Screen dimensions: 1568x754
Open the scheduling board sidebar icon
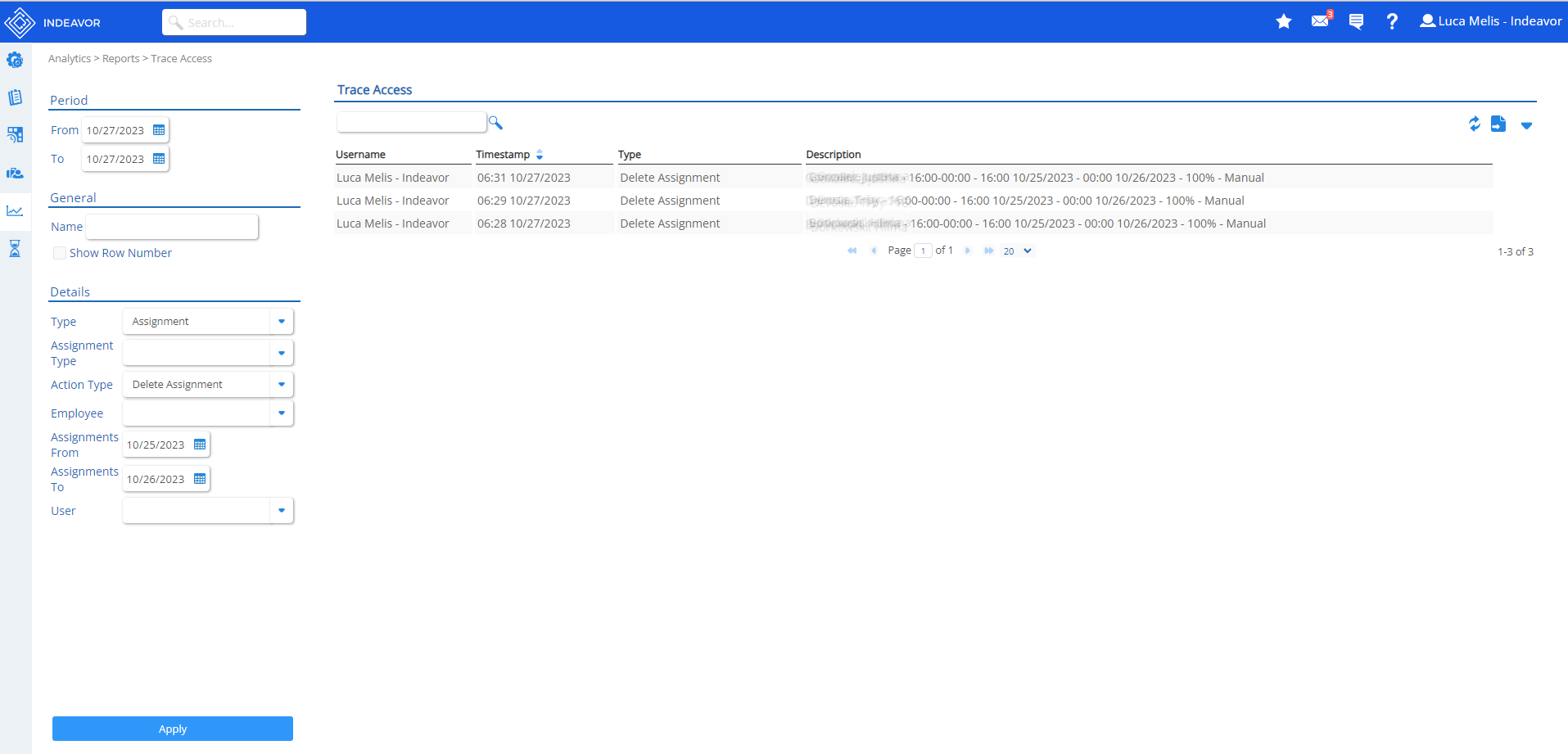(x=15, y=134)
